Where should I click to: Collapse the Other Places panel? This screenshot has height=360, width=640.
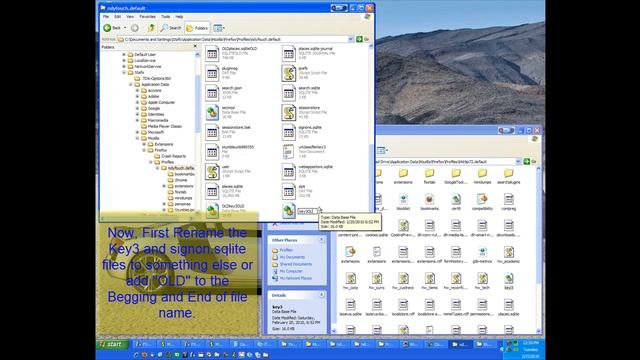tap(321, 240)
